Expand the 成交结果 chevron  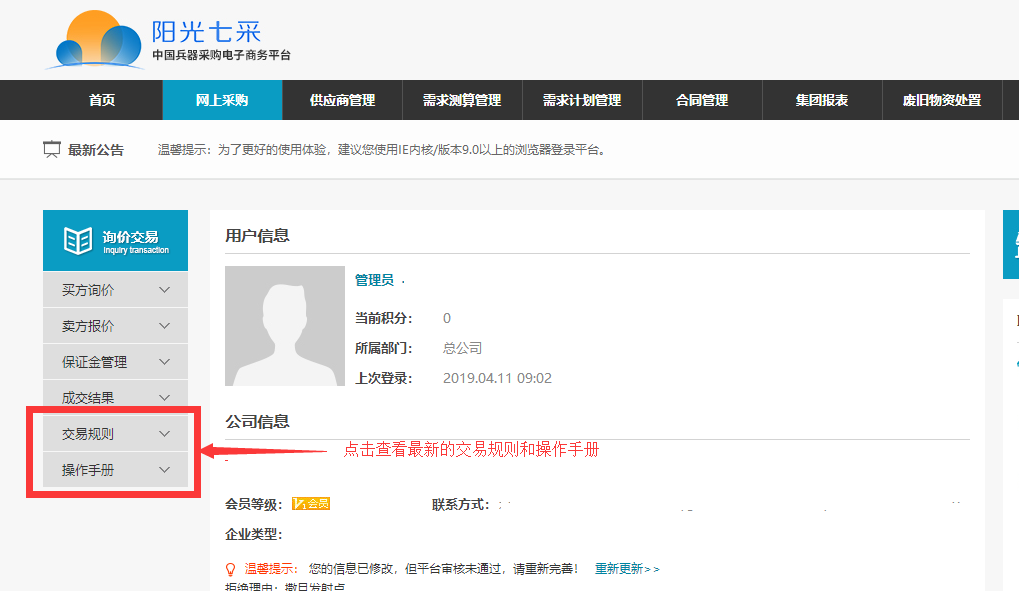point(164,397)
